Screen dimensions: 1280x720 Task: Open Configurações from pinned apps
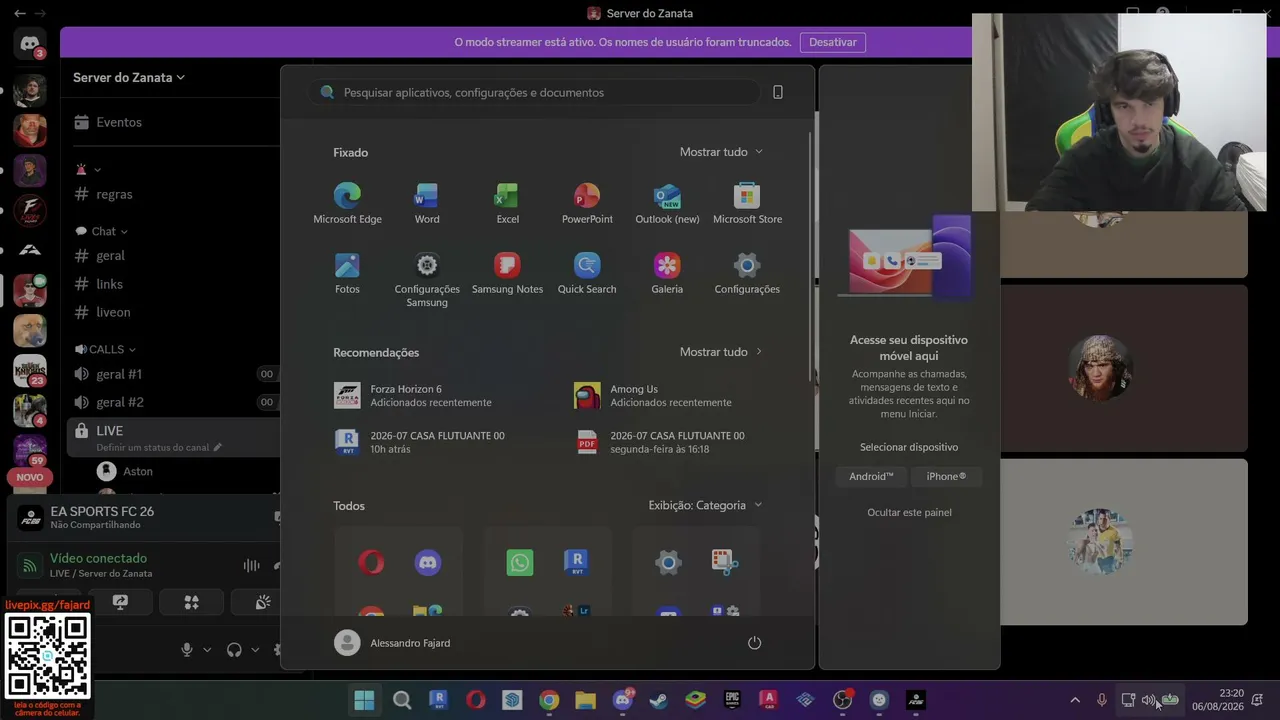tap(747, 274)
